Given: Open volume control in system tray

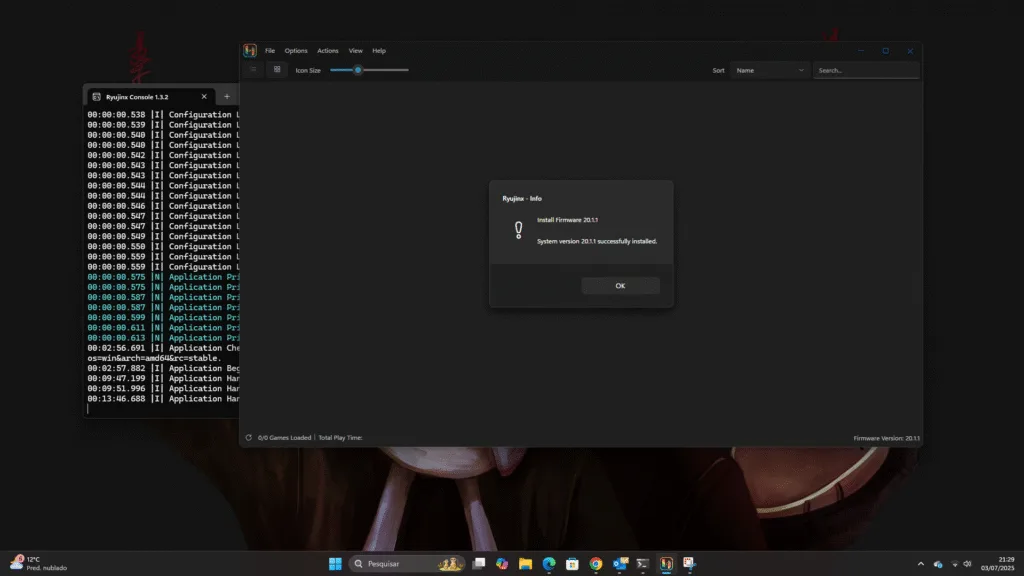Looking at the screenshot, I should click(967, 564).
